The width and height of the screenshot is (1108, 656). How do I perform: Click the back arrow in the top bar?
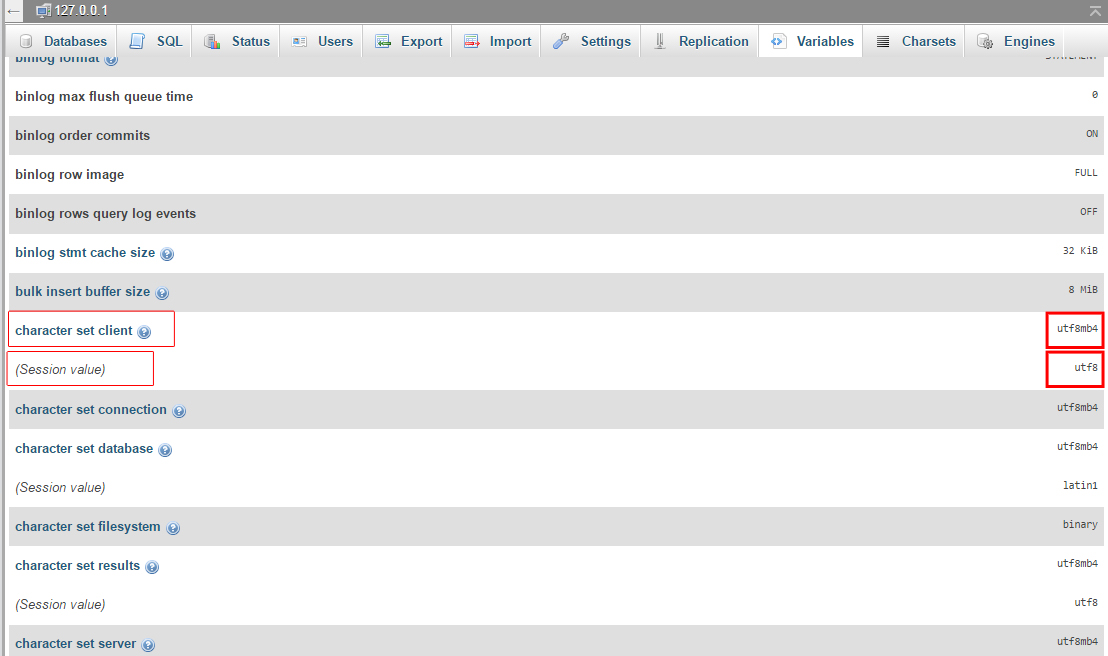(x=11, y=11)
